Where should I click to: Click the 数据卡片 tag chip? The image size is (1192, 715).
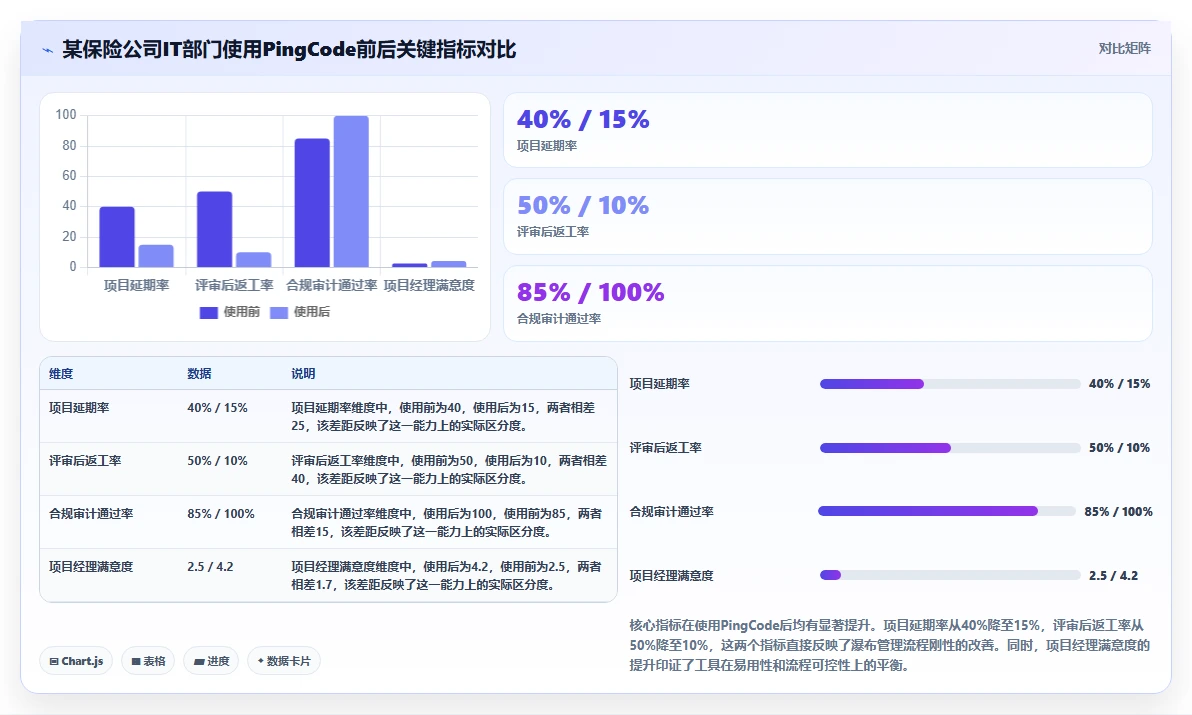click(x=284, y=661)
